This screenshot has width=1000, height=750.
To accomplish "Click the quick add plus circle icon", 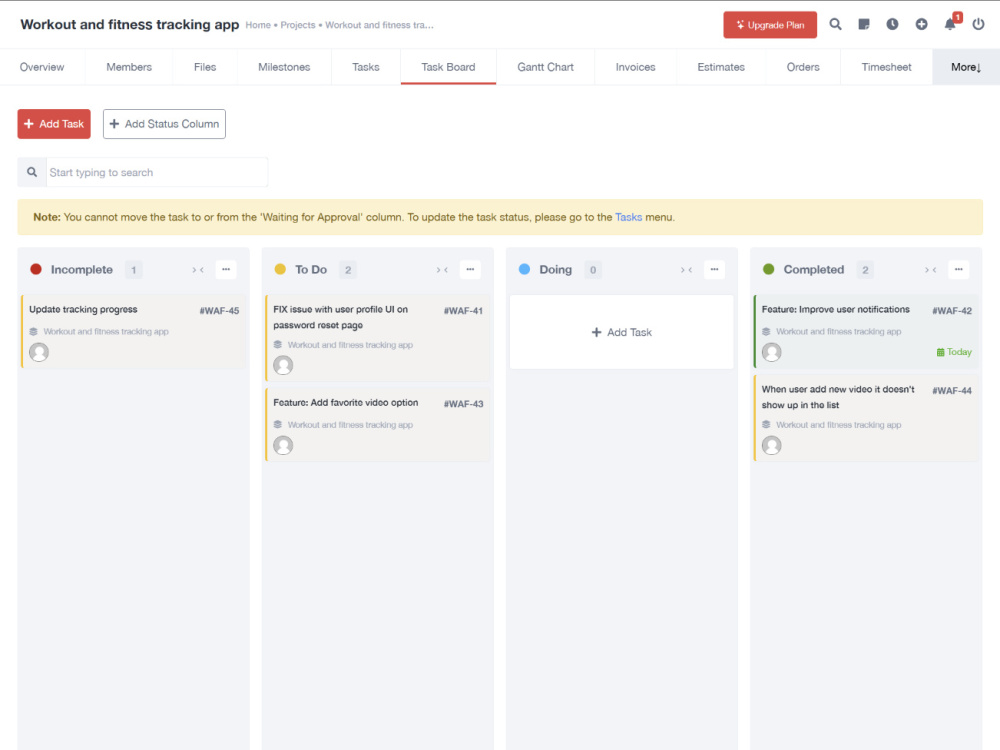I will point(922,24).
